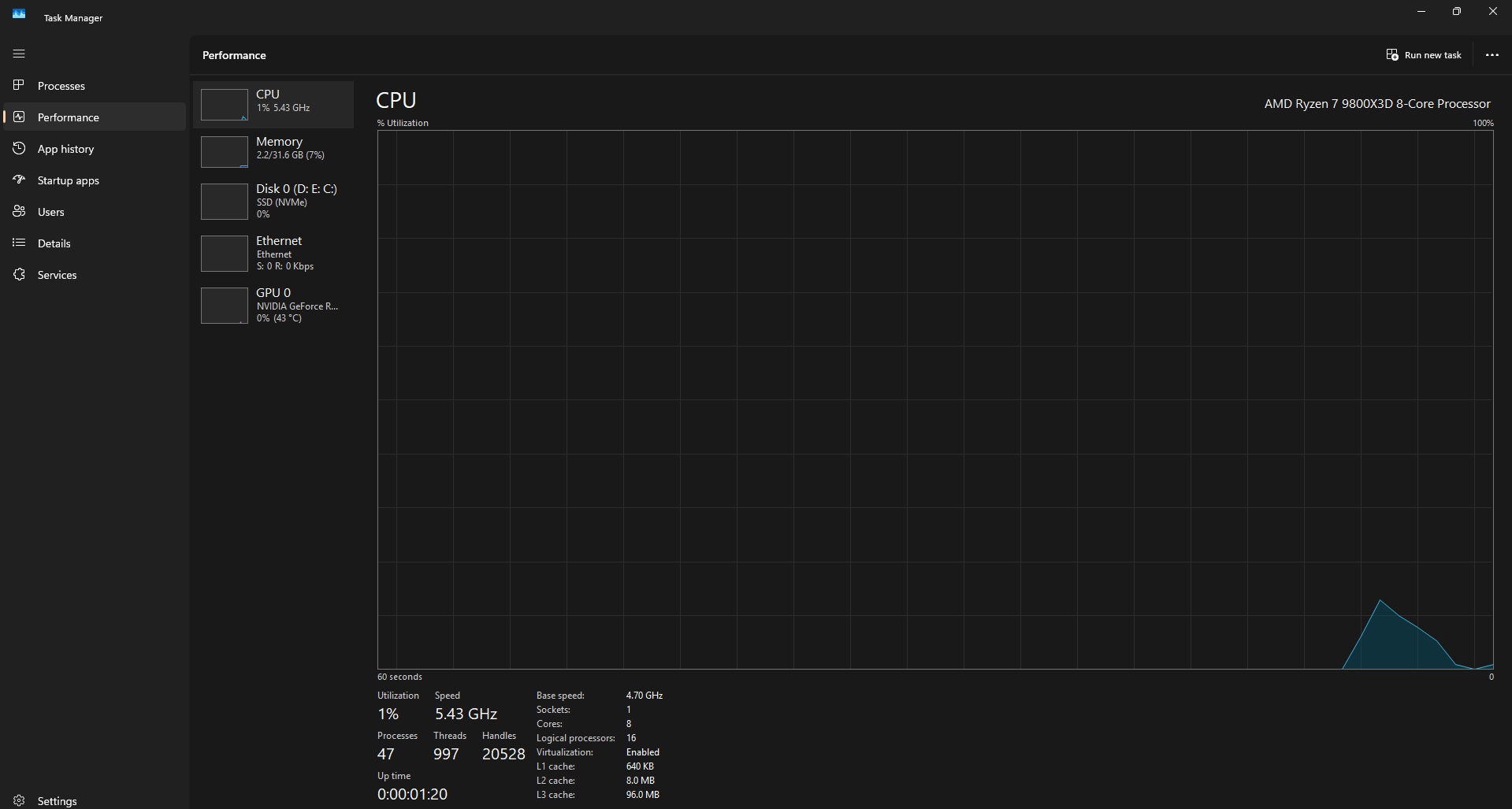The image size is (1512, 809).
Task: Click the Processes sidebar icon
Action: pos(19,85)
